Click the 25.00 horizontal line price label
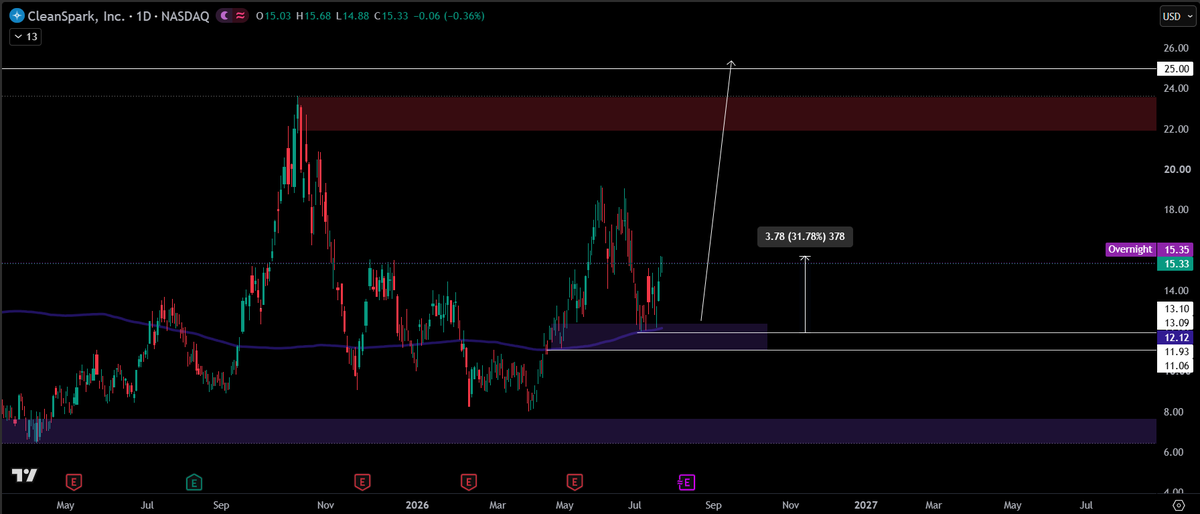This screenshot has width=1200, height=514. pyautogui.click(x=1173, y=69)
